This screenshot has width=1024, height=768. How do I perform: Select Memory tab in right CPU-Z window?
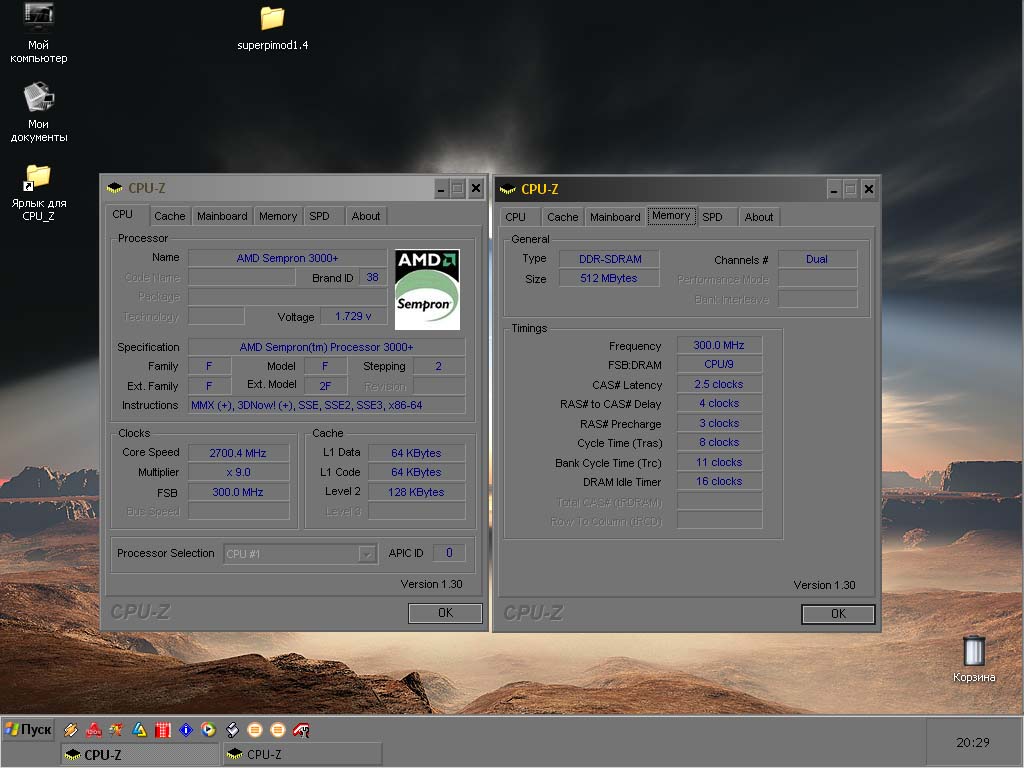671,216
